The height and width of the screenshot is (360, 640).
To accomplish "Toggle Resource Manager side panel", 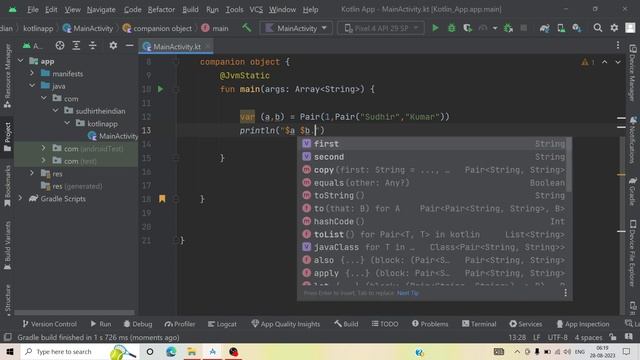I will coord(7,76).
